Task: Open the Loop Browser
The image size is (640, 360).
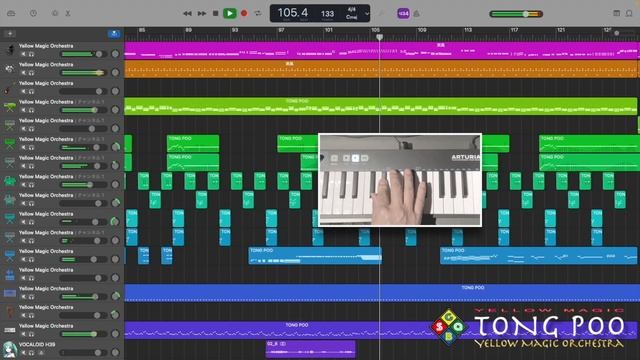Action: [x=629, y=13]
